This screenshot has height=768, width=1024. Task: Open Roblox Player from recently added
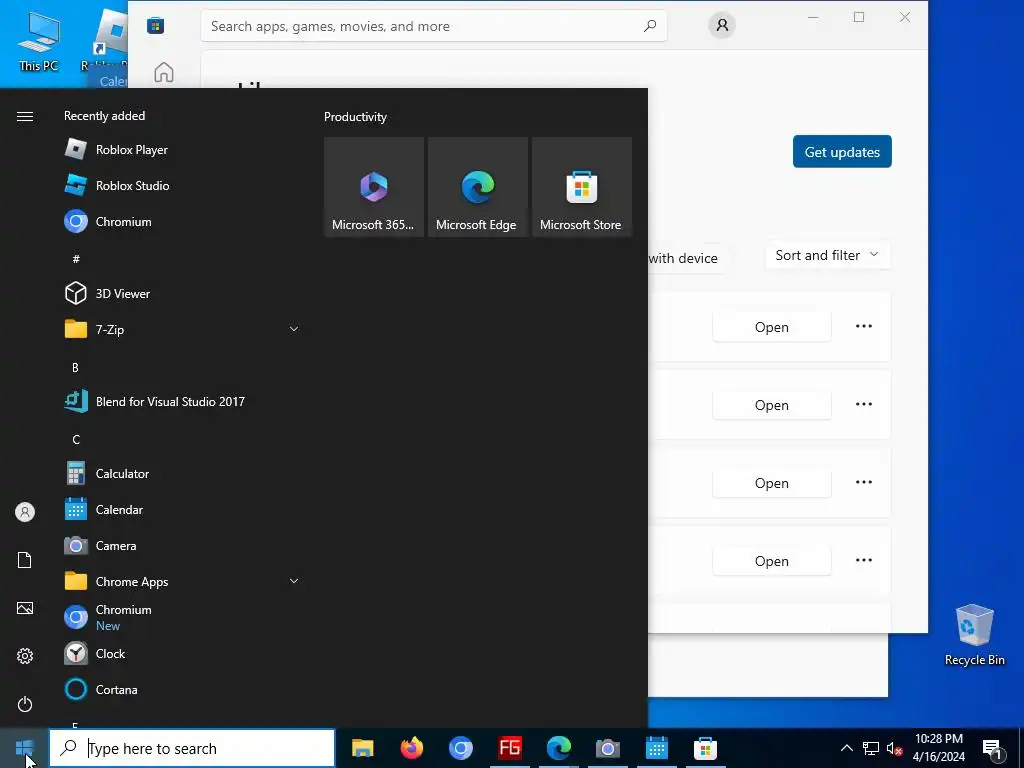[x=183, y=150]
